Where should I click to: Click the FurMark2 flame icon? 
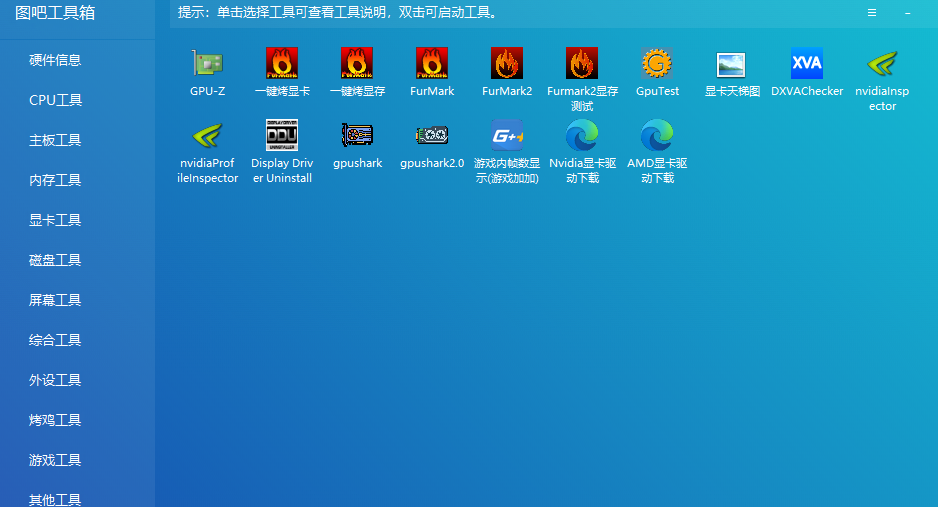tap(507, 63)
